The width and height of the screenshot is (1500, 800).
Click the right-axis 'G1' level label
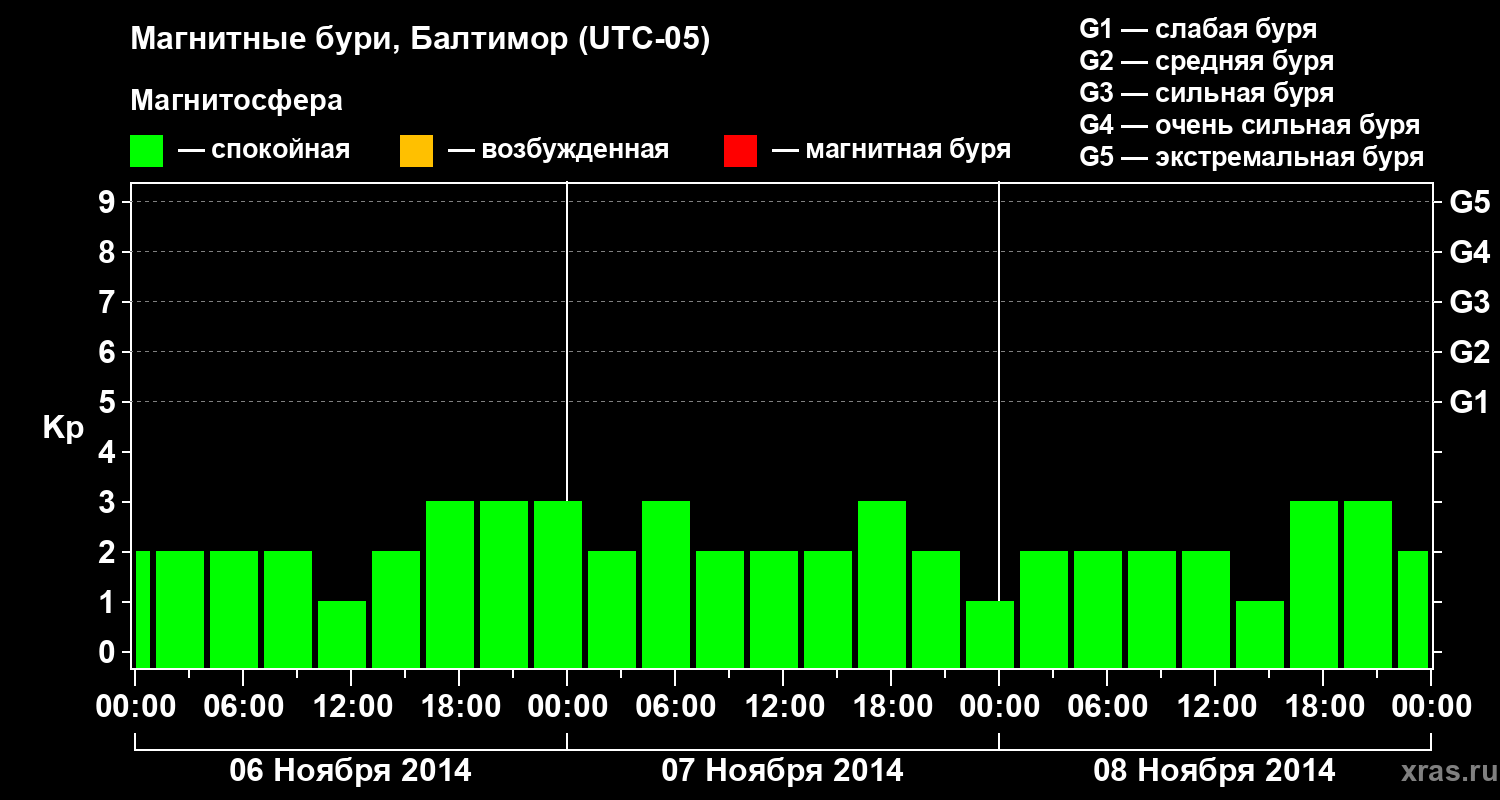[1470, 402]
